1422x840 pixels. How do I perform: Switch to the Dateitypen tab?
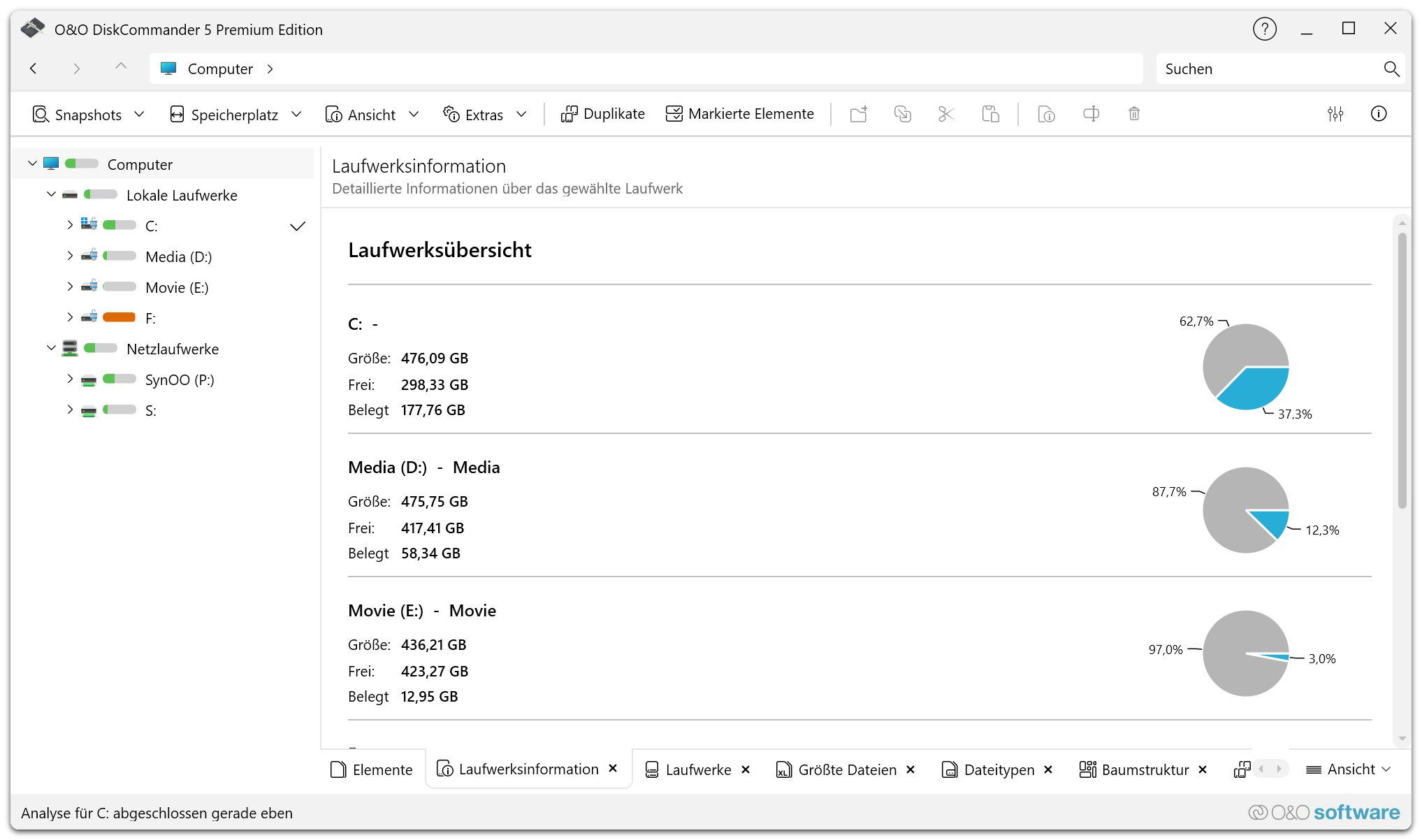click(x=999, y=769)
